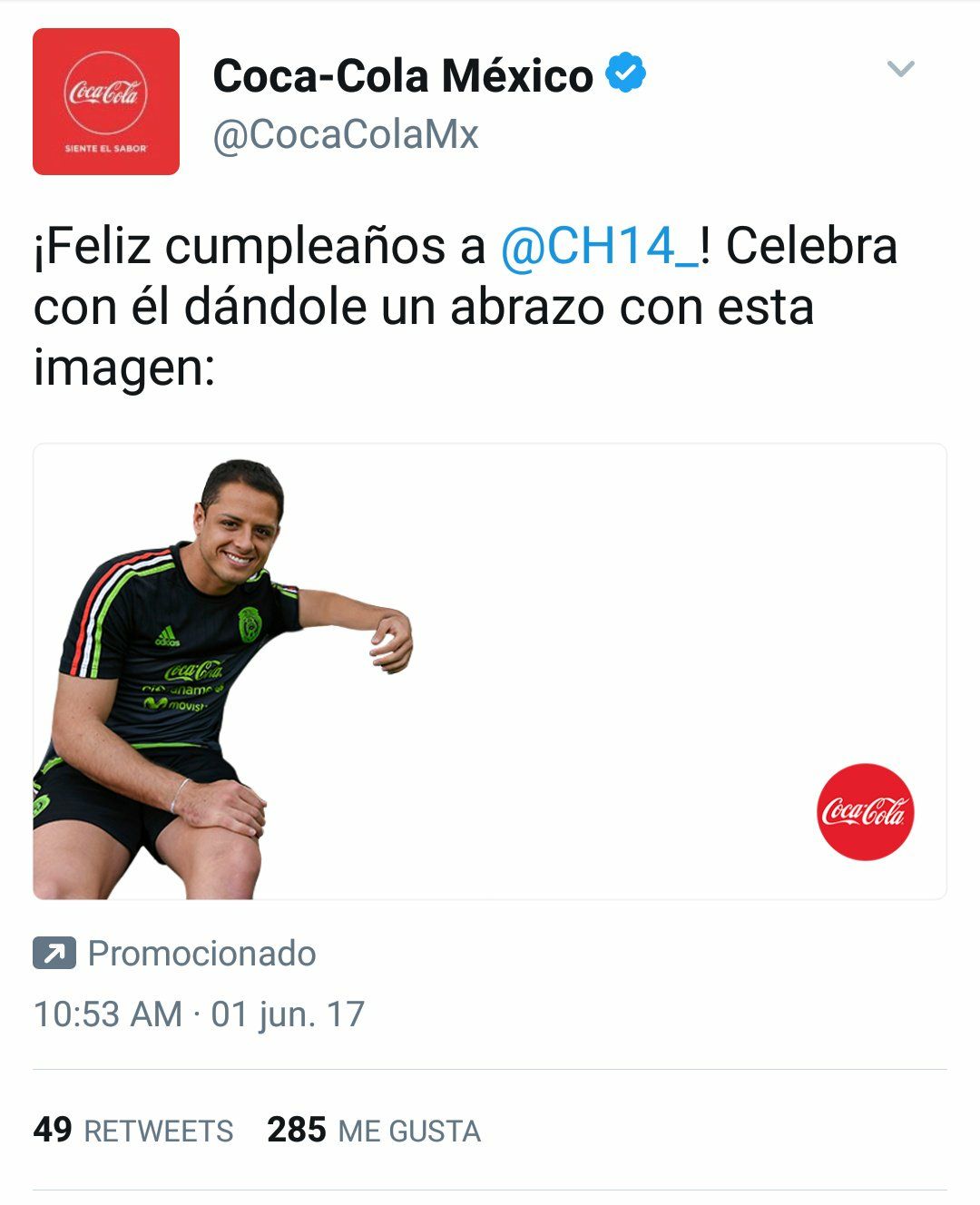Click the red Coca-Cola circle logo in image
This screenshot has height=1205, width=980.
(865, 811)
